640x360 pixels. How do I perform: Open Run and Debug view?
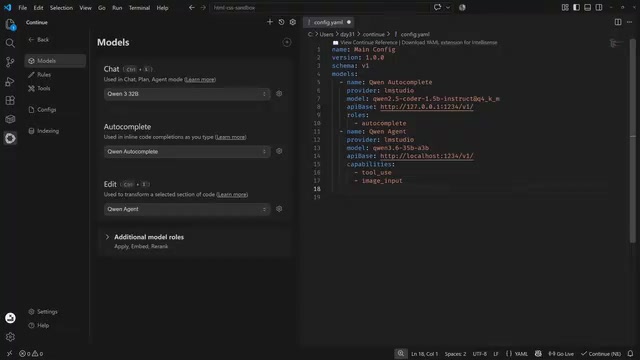(10, 81)
